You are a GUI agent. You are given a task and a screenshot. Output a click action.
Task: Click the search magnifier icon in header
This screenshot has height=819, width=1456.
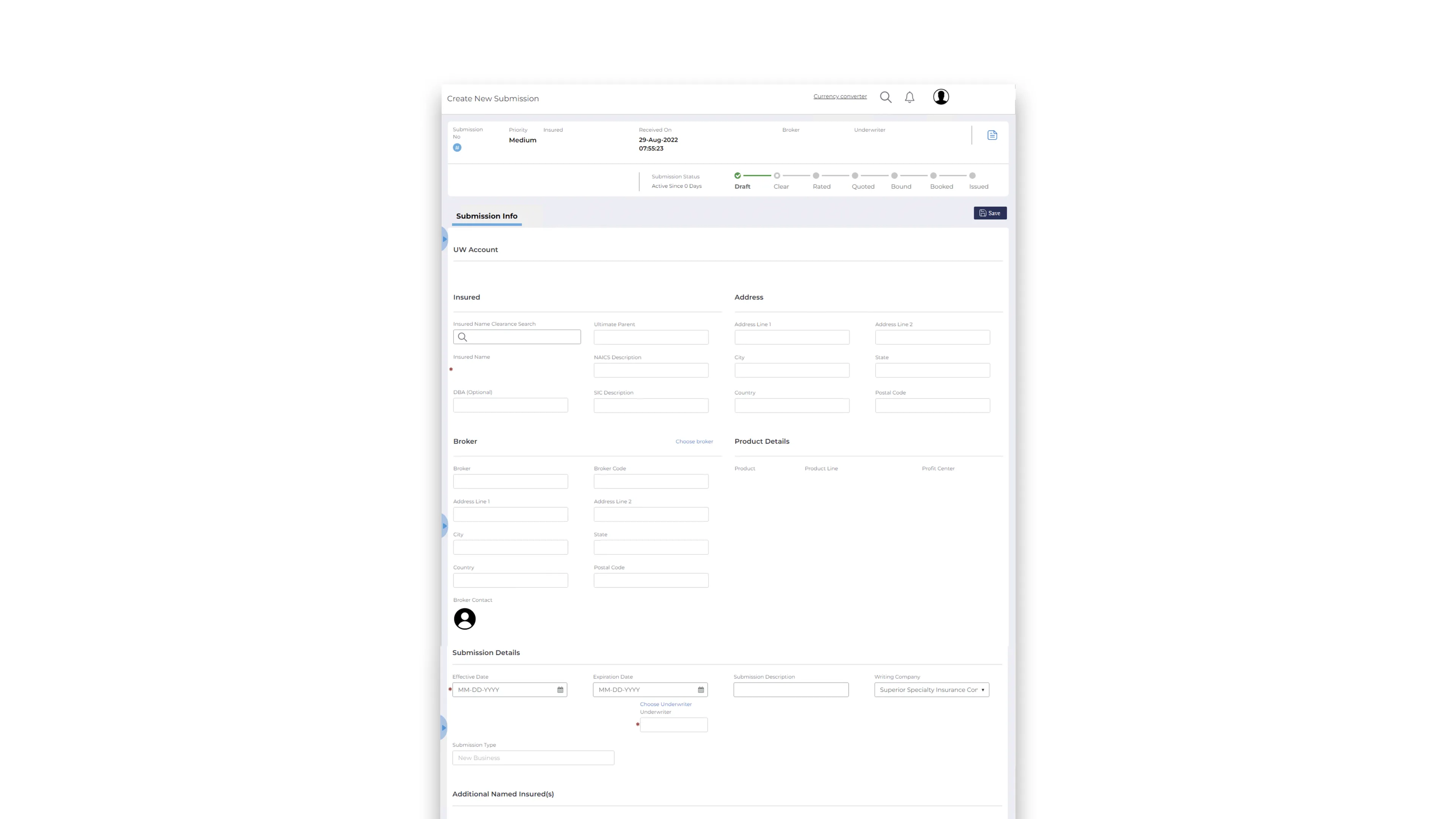tap(886, 97)
